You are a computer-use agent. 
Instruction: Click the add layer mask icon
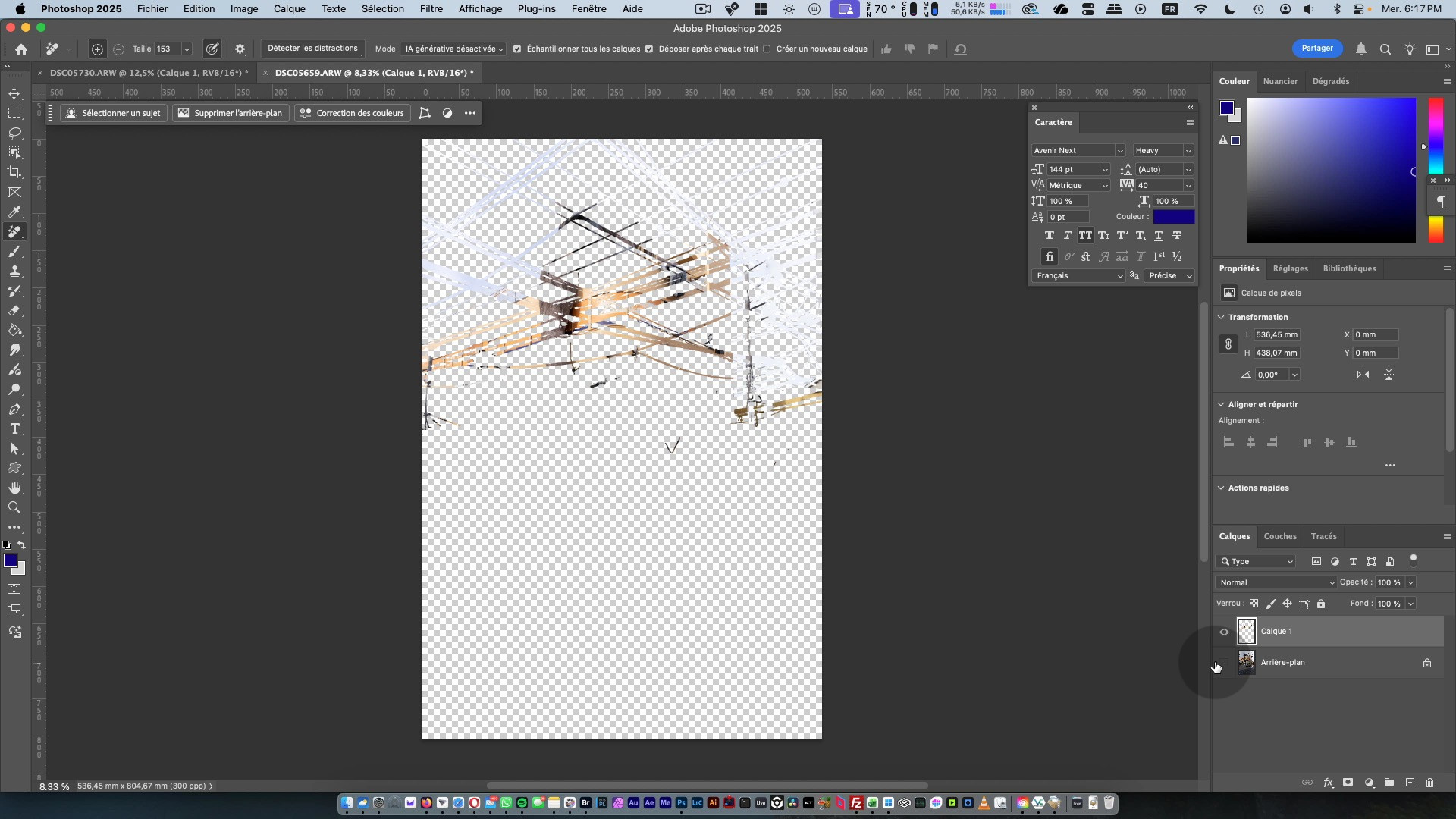tap(1348, 783)
